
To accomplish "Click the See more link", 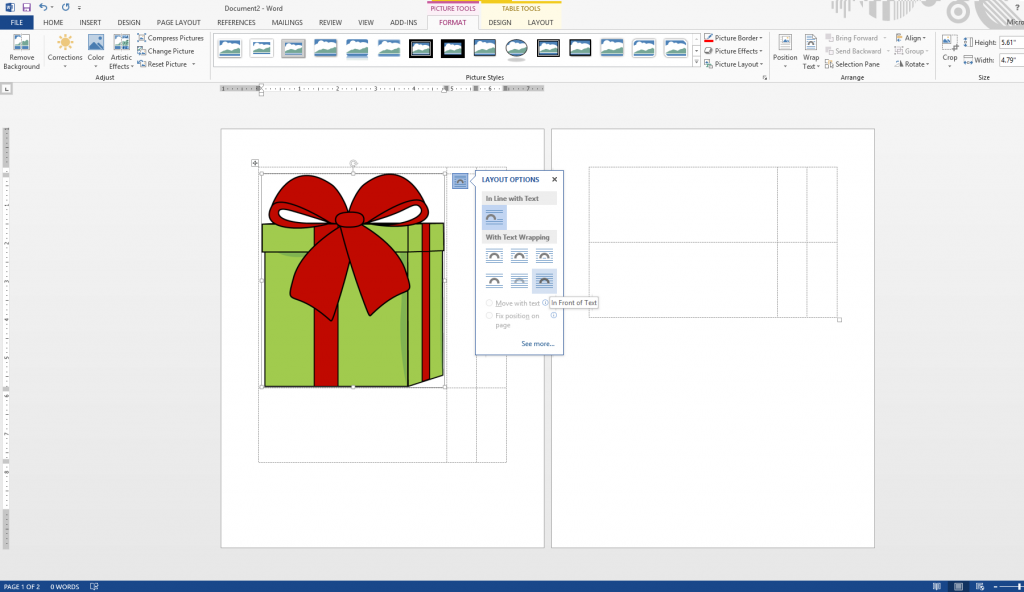I will [537, 344].
